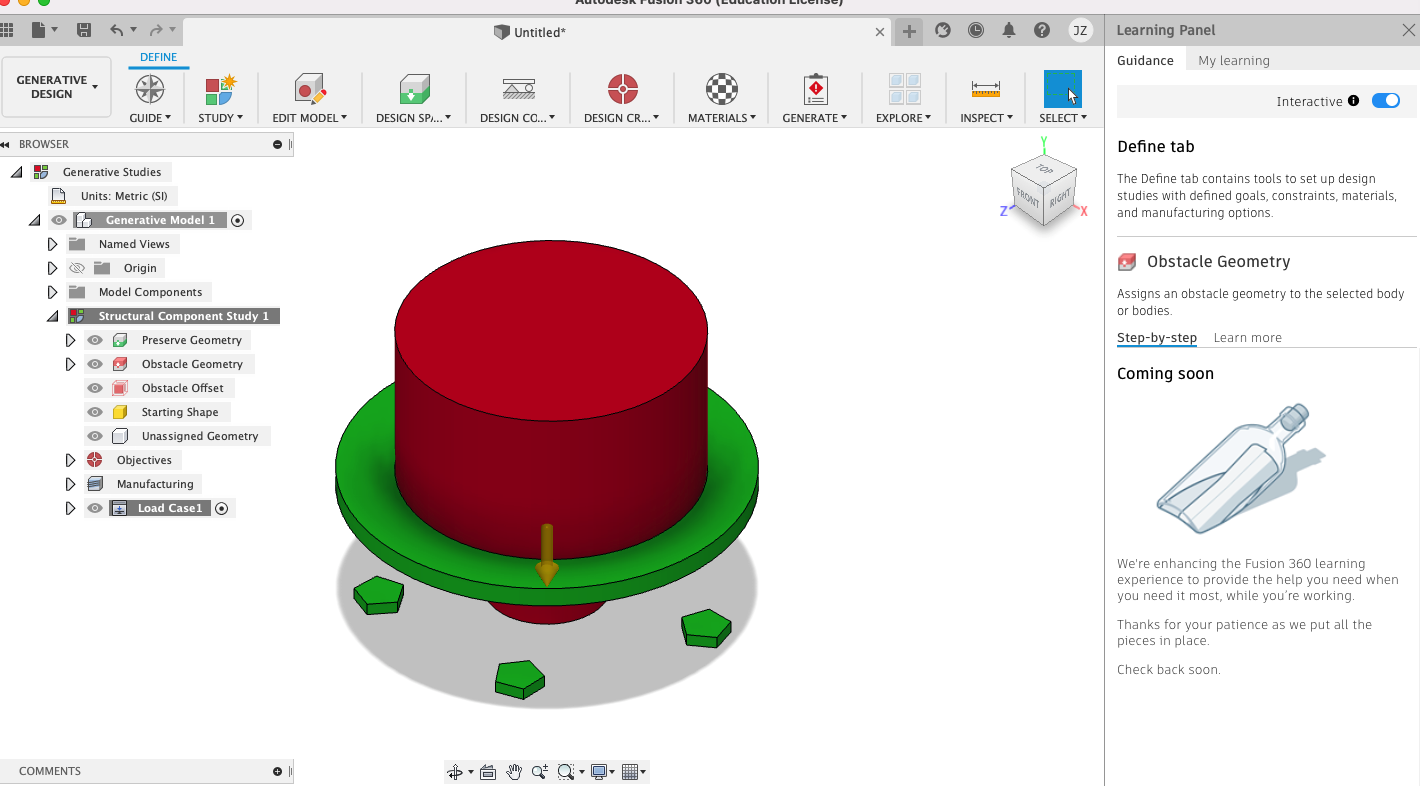Switch to the Guidance tab
This screenshot has height=786, width=1420.
click(x=1145, y=60)
